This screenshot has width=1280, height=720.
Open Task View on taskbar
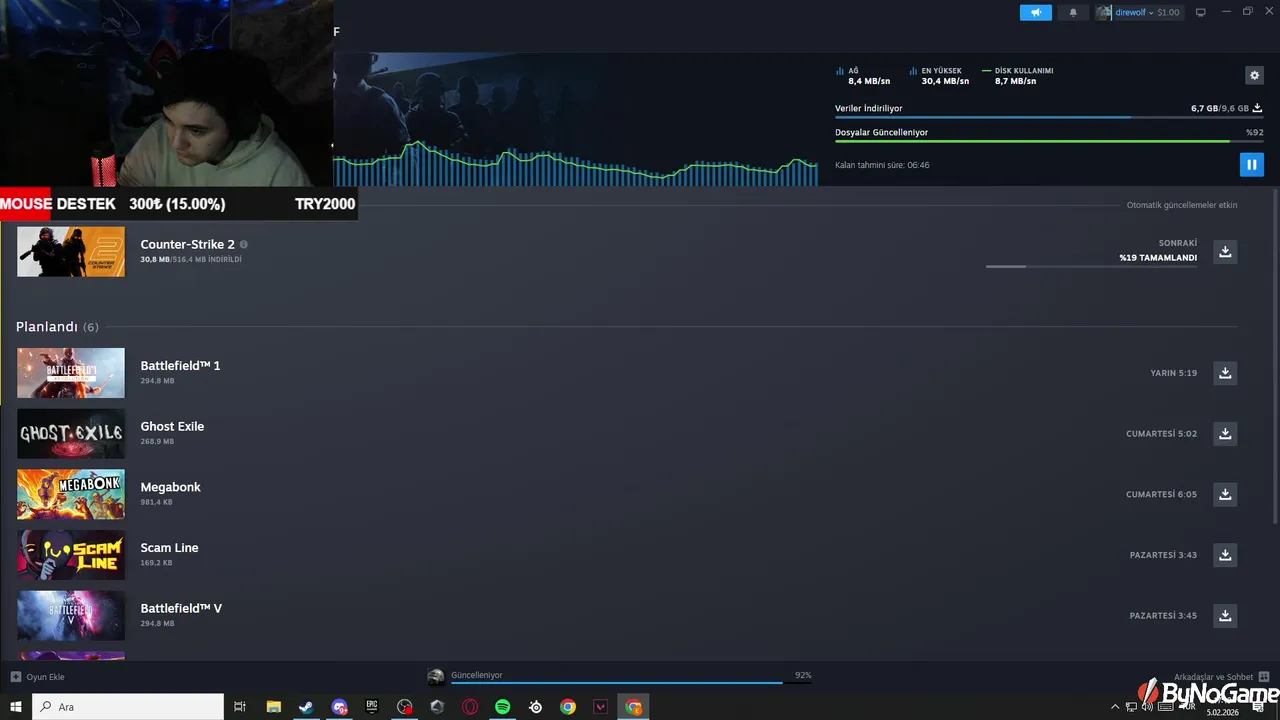tap(240, 707)
